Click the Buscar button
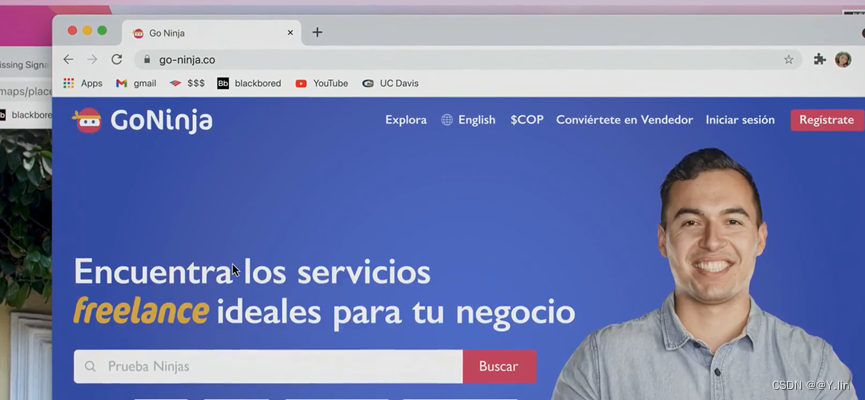 click(x=499, y=366)
